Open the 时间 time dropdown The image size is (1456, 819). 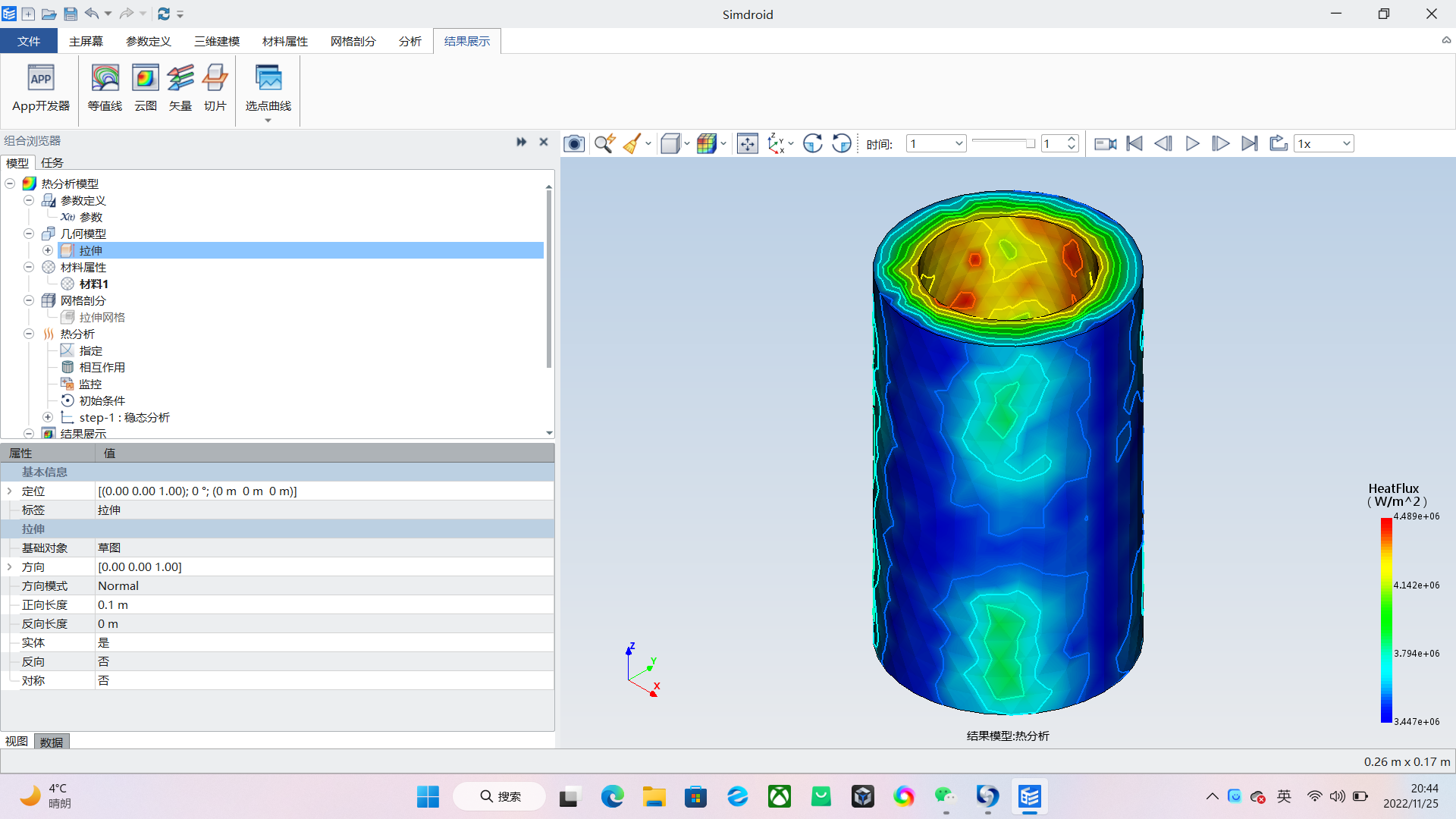(x=936, y=143)
